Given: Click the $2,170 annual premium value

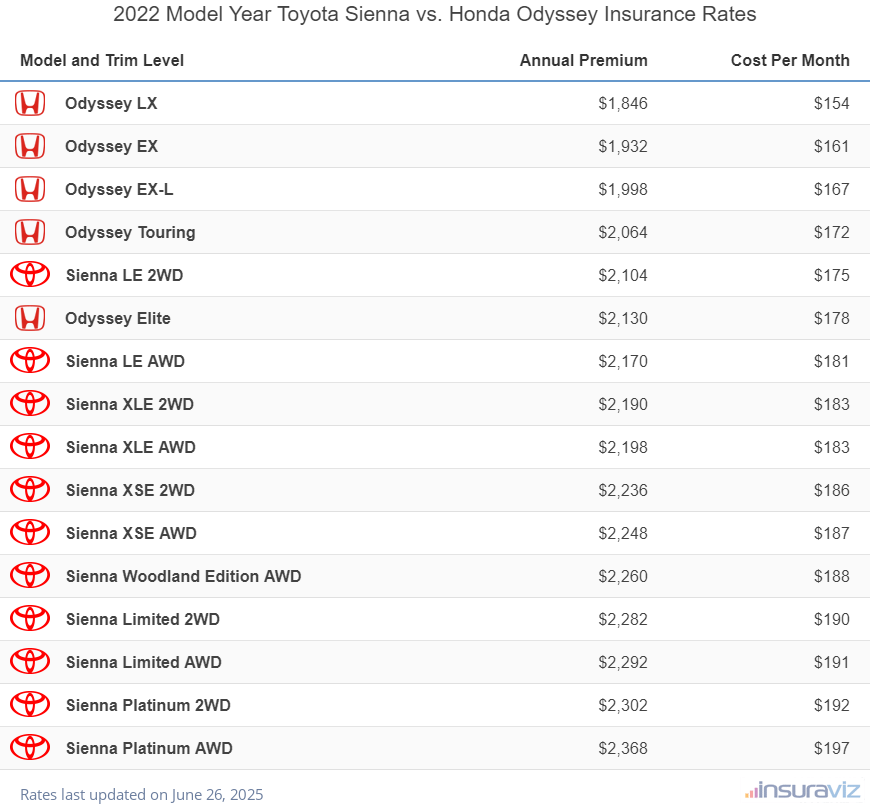Looking at the screenshot, I should [623, 361].
